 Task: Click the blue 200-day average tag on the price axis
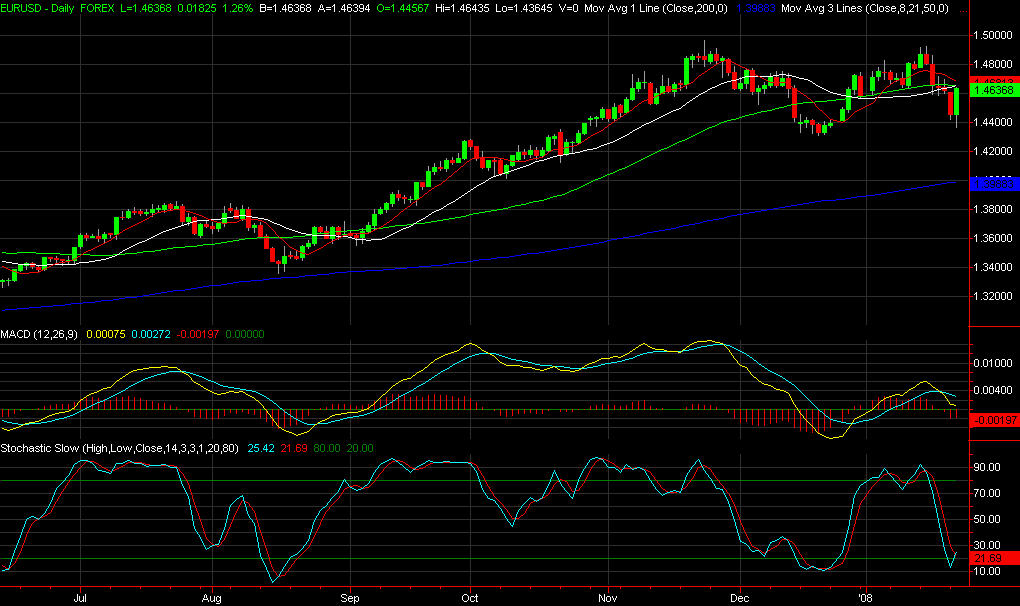(994, 184)
